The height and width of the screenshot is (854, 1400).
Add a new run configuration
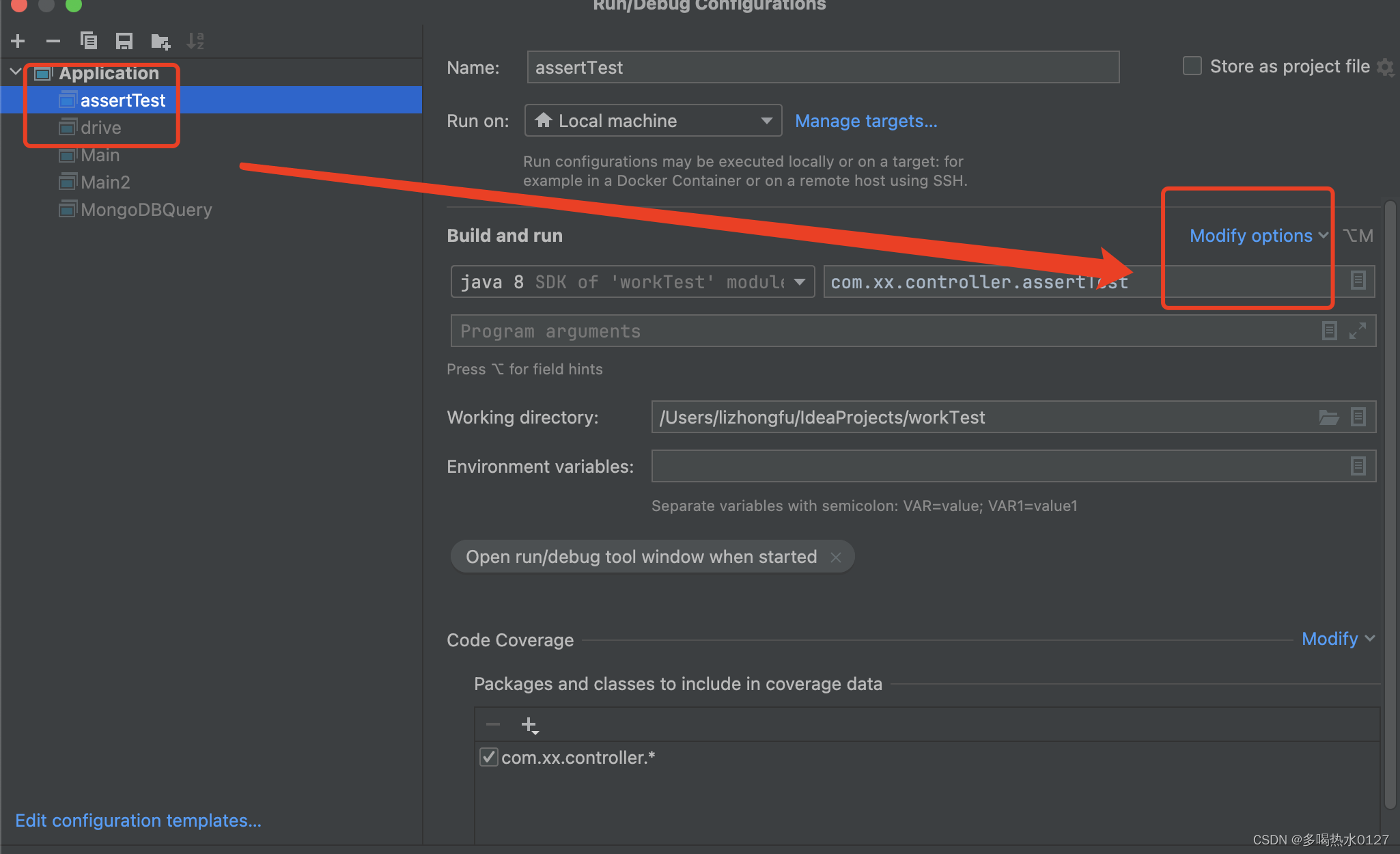pos(18,40)
